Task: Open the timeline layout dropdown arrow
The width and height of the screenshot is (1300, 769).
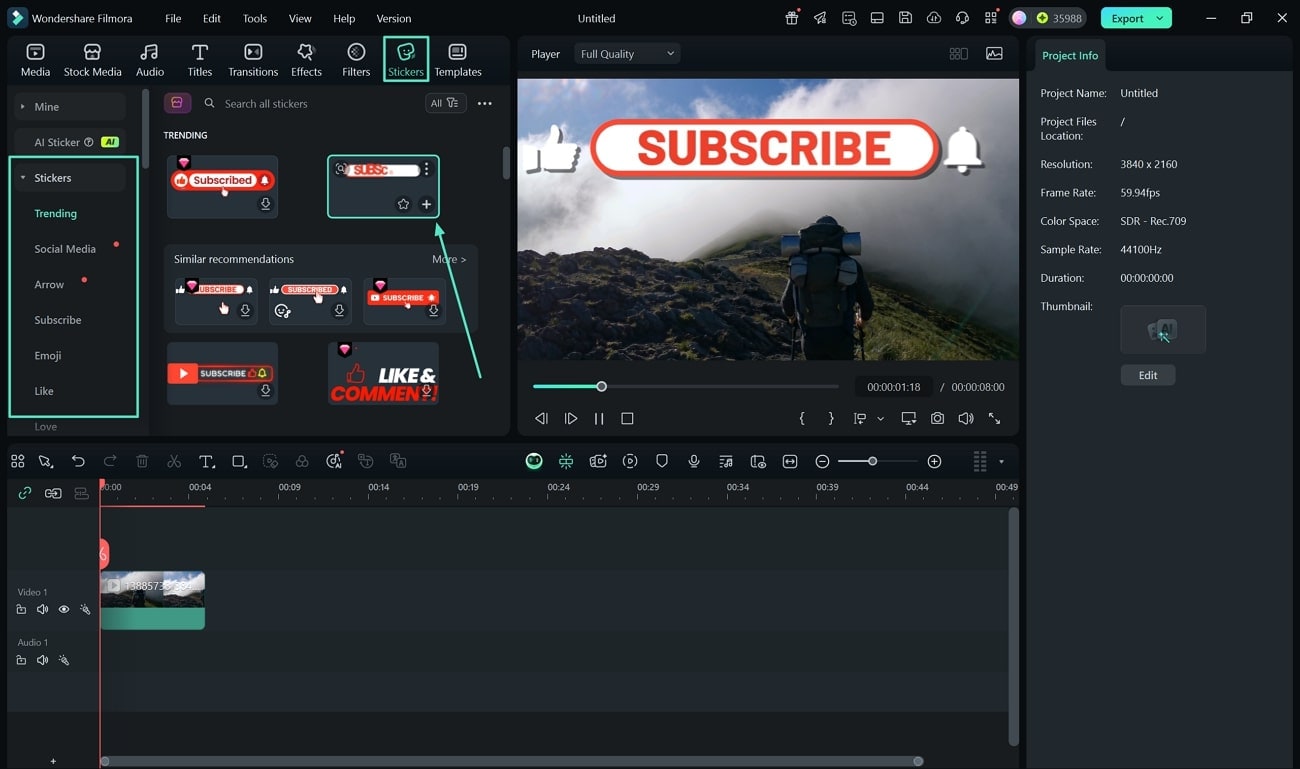Action: [1001, 462]
